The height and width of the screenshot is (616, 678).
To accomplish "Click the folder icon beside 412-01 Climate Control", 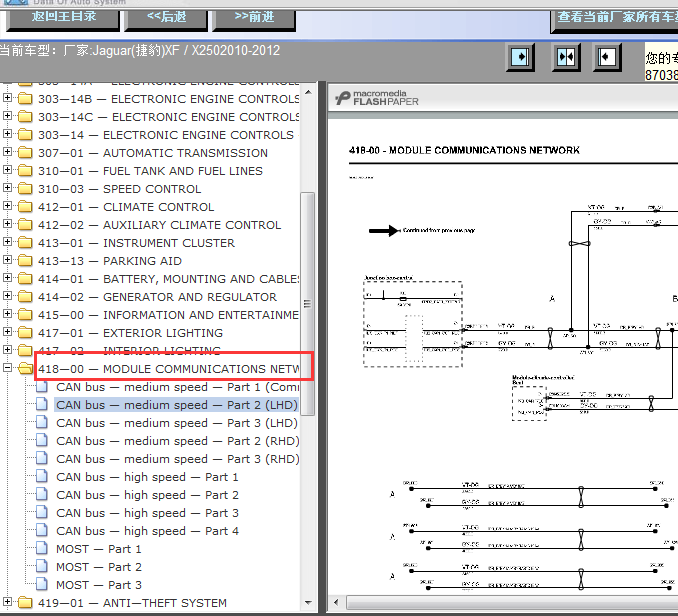I will (25, 207).
